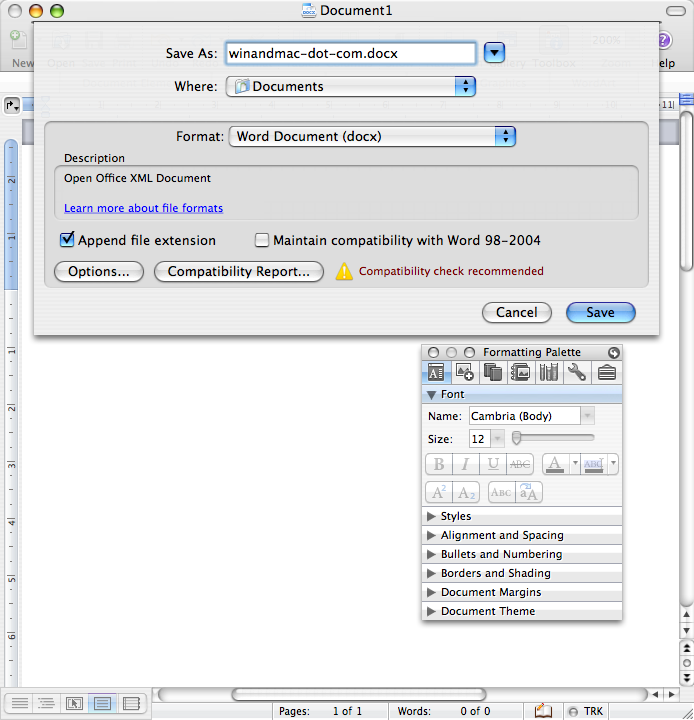Follow Learn more about file formats link

[x=143, y=208]
